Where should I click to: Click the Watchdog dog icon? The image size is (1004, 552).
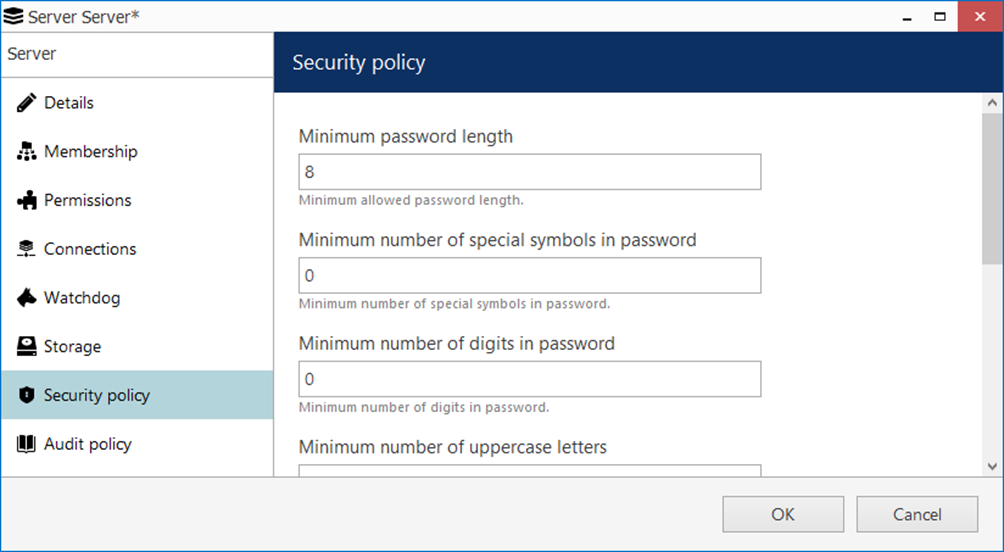pos(27,298)
